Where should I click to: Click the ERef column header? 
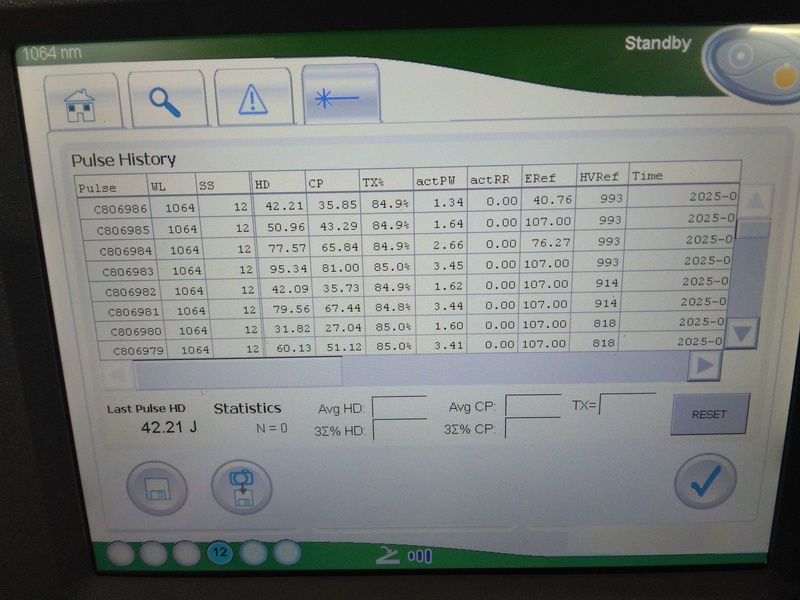[549, 178]
